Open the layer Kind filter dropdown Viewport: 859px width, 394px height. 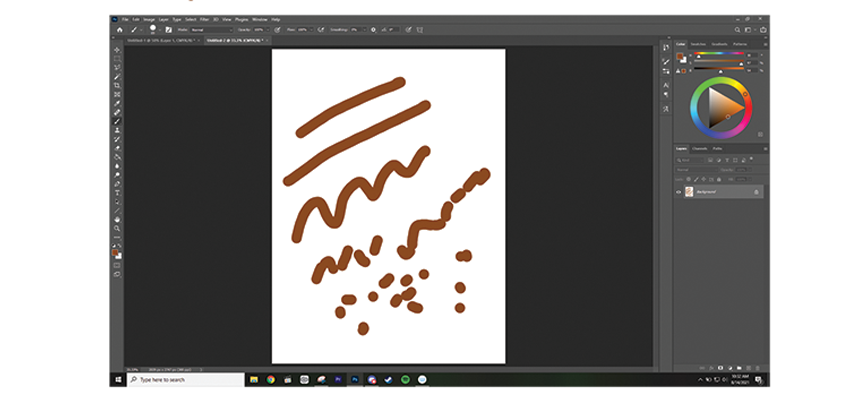(x=690, y=160)
